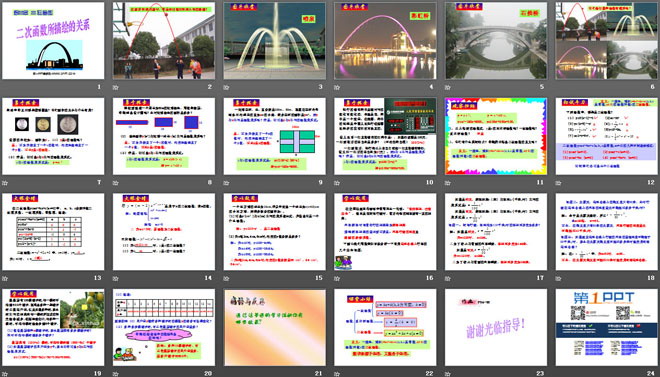This screenshot has height=377, width=660.
Task: Choose the stone arch bridge slide 5
Action: 496,41
